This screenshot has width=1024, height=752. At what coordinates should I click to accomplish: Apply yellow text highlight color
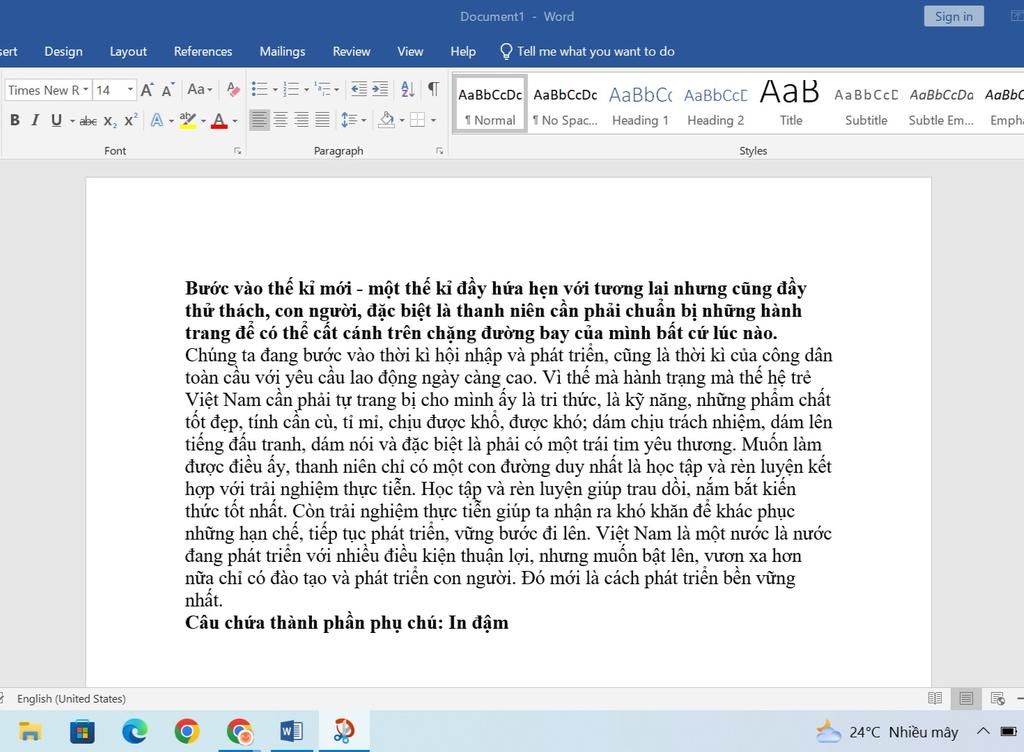tap(187, 121)
